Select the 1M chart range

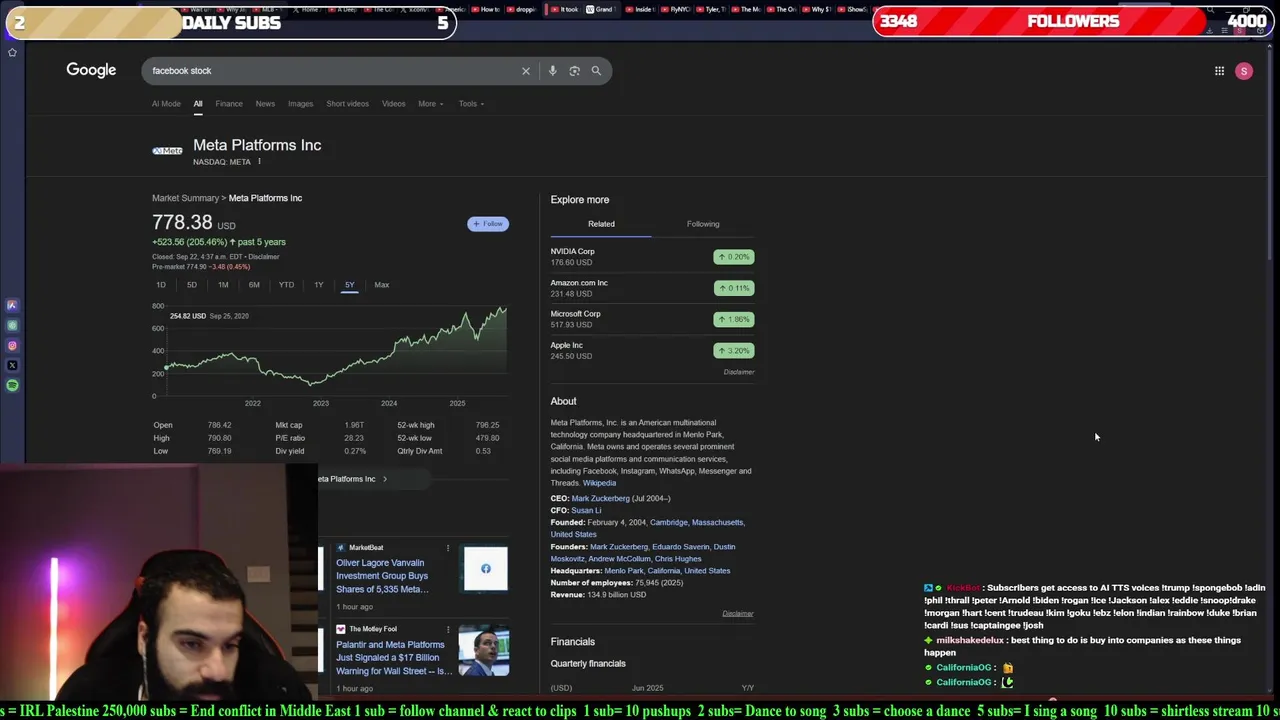223,285
